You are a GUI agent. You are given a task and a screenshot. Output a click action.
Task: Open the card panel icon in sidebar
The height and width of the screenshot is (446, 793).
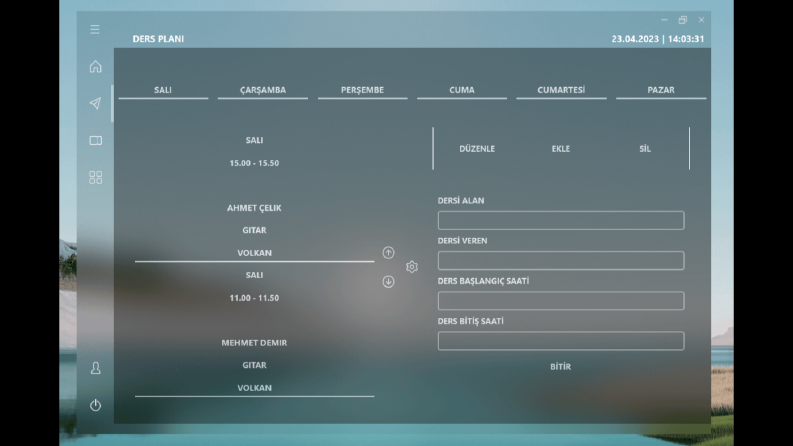(95, 141)
